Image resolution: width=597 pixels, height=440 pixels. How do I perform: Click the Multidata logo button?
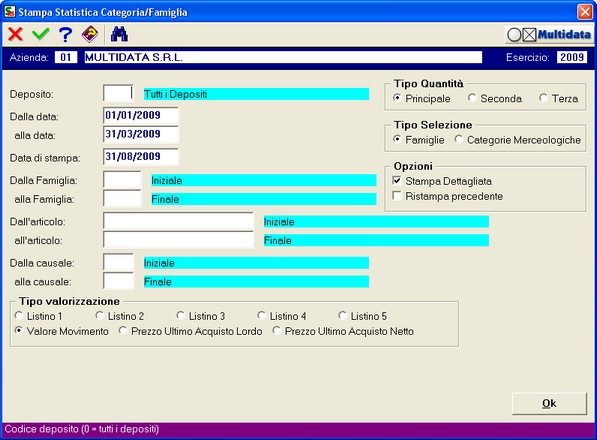pyautogui.click(x=549, y=35)
